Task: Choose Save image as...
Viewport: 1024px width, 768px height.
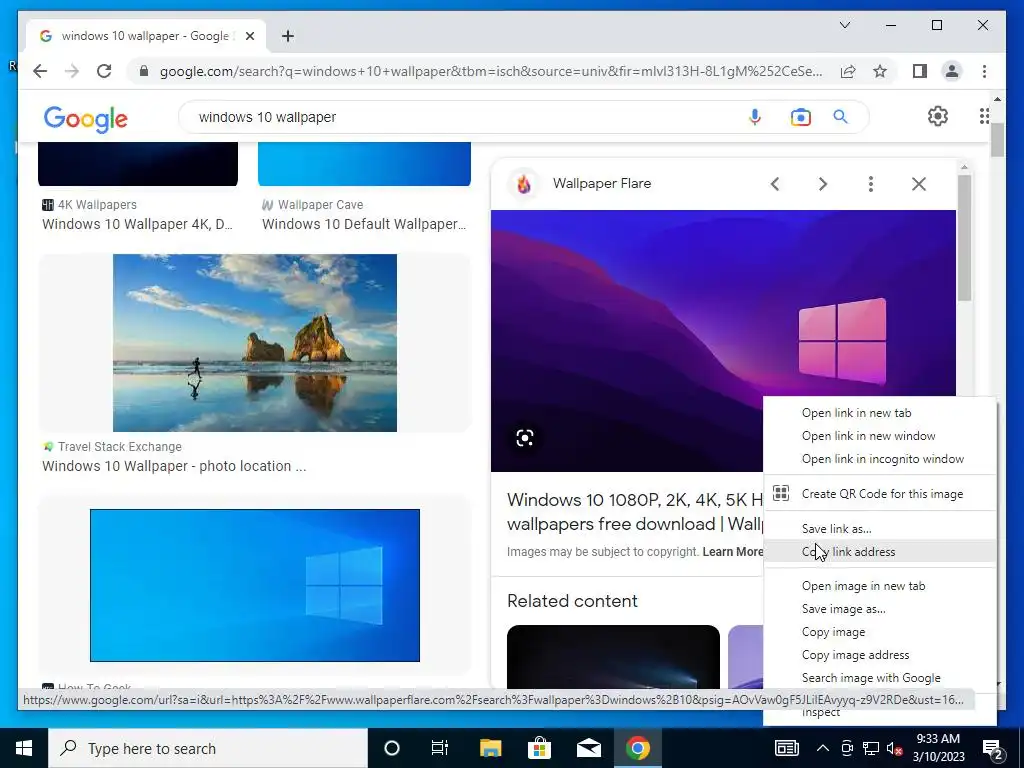Action: [880, 609]
